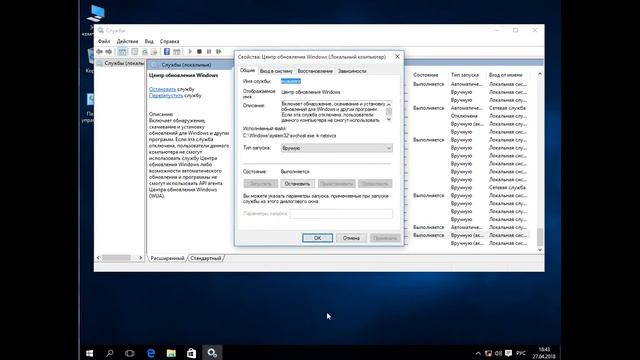This screenshot has height=360, width=640.
Task: Switch to the Зависимости tab
Action: pyautogui.click(x=352, y=71)
